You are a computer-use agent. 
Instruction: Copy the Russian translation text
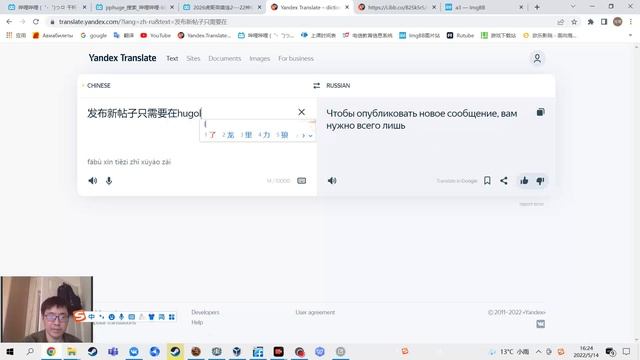[540, 112]
